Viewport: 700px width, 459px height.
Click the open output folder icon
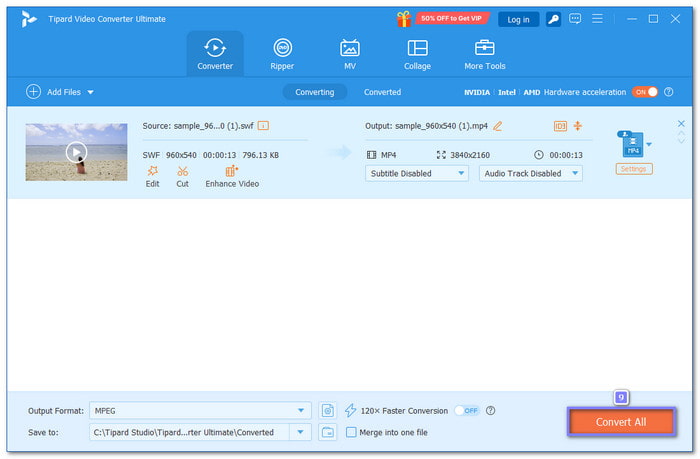pyautogui.click(x=328, y=432)
